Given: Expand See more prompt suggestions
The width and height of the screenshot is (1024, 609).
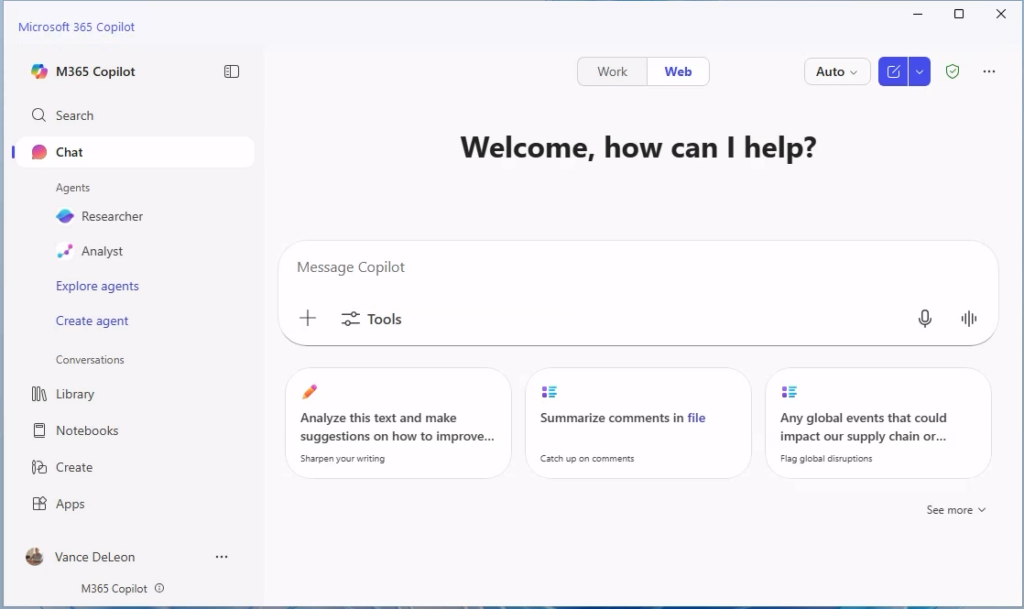Looking at the screenshot, I should pyautogui.click(x=955, y=510).
